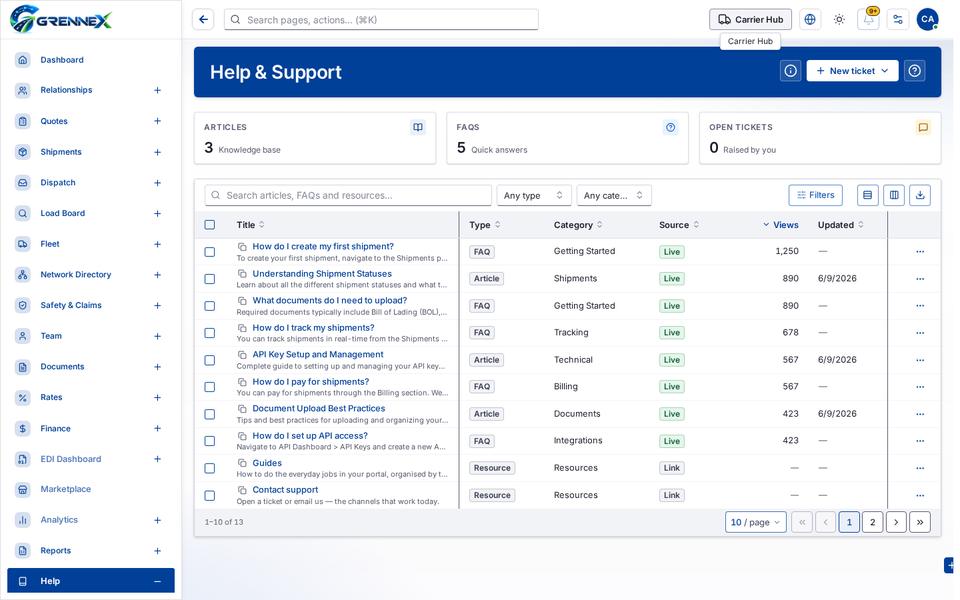This screenshot has width=960, height=600.
Task: Expand the Shipments sidebar section
Action: [157, 152]
